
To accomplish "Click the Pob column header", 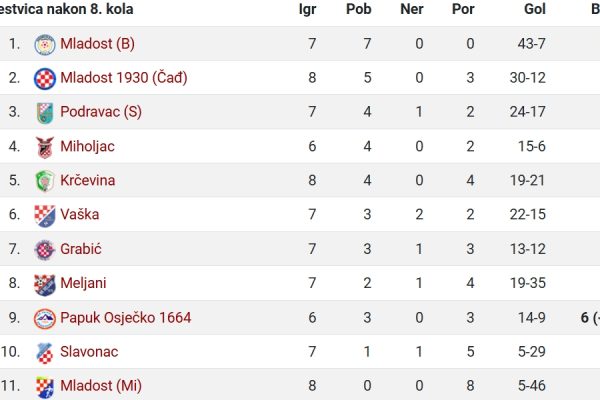I will 359,9.
